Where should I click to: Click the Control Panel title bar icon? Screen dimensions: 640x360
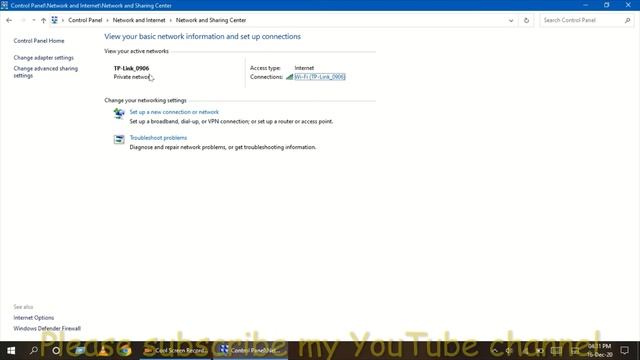pos(4,5)
